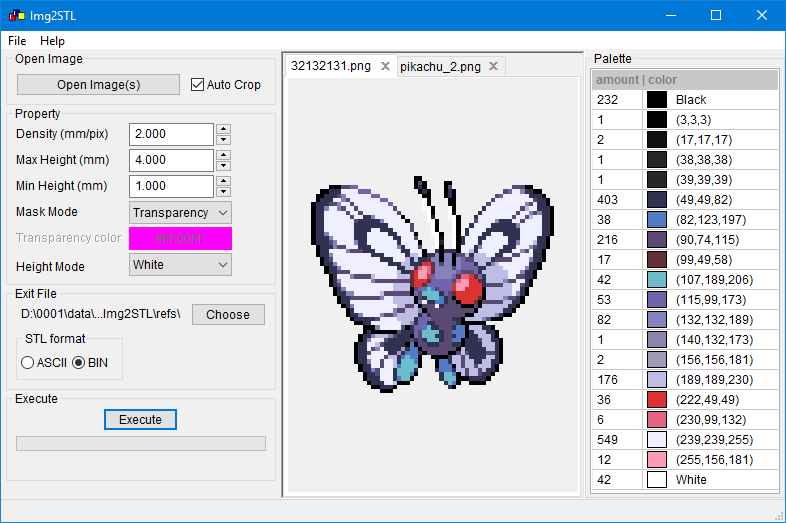This screenshot has height=523, width=786.
Task: Select the (239,239,255) color swatch
Action: 657,440
